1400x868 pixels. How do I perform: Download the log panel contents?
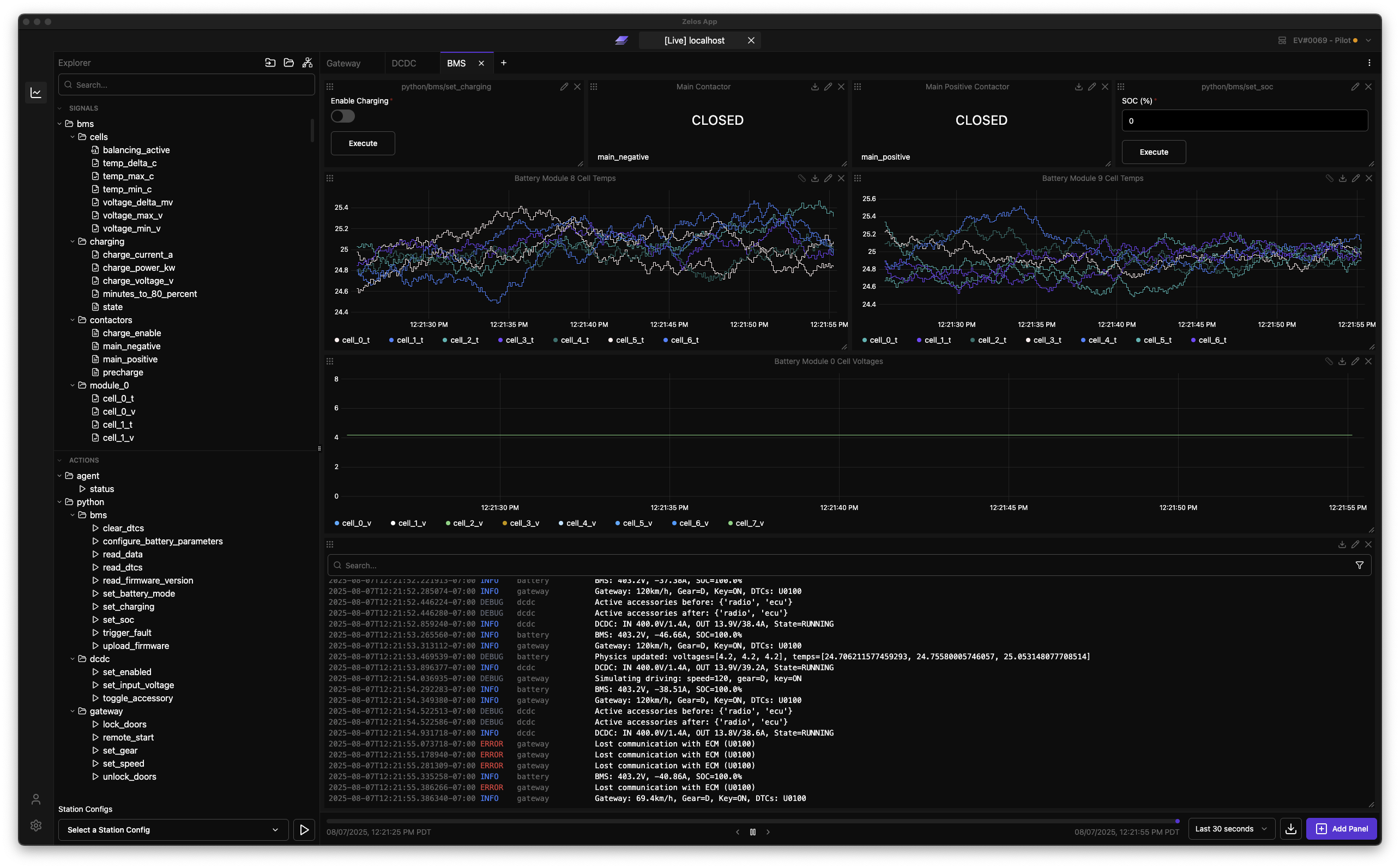[1342, 545]
